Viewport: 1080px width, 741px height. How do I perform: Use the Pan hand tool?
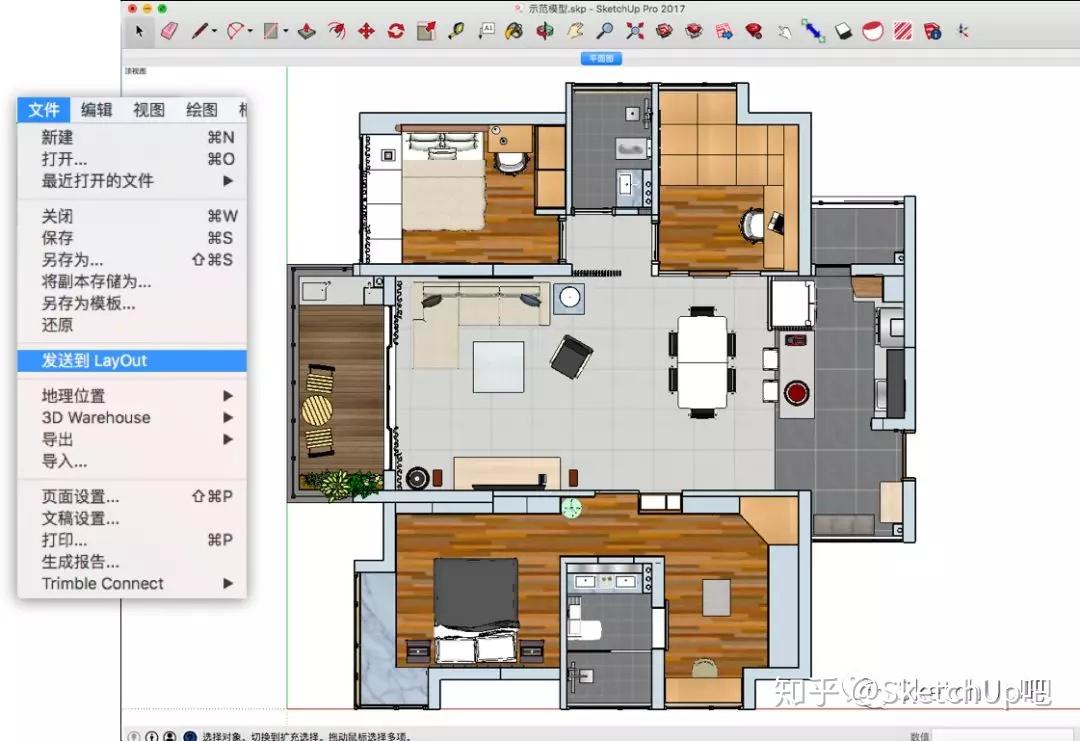573,31
